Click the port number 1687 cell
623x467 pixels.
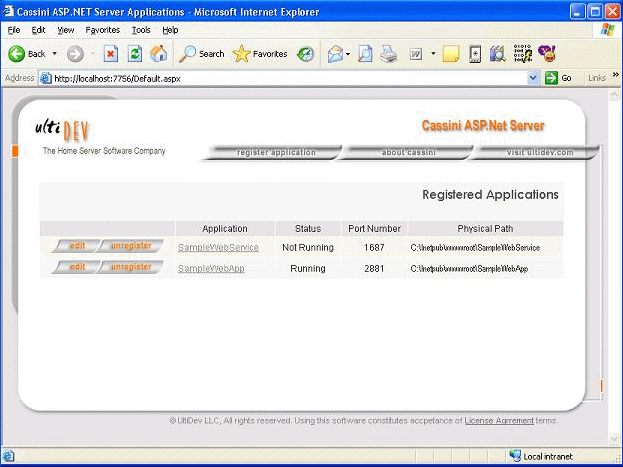(x=374, y=248)
